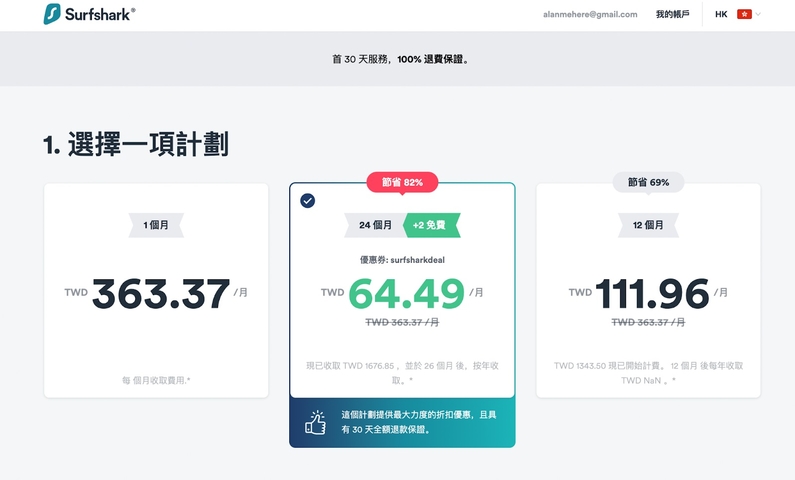
Task: Click the alanmehere@gmail.com email text
Action: pos(590,14)
